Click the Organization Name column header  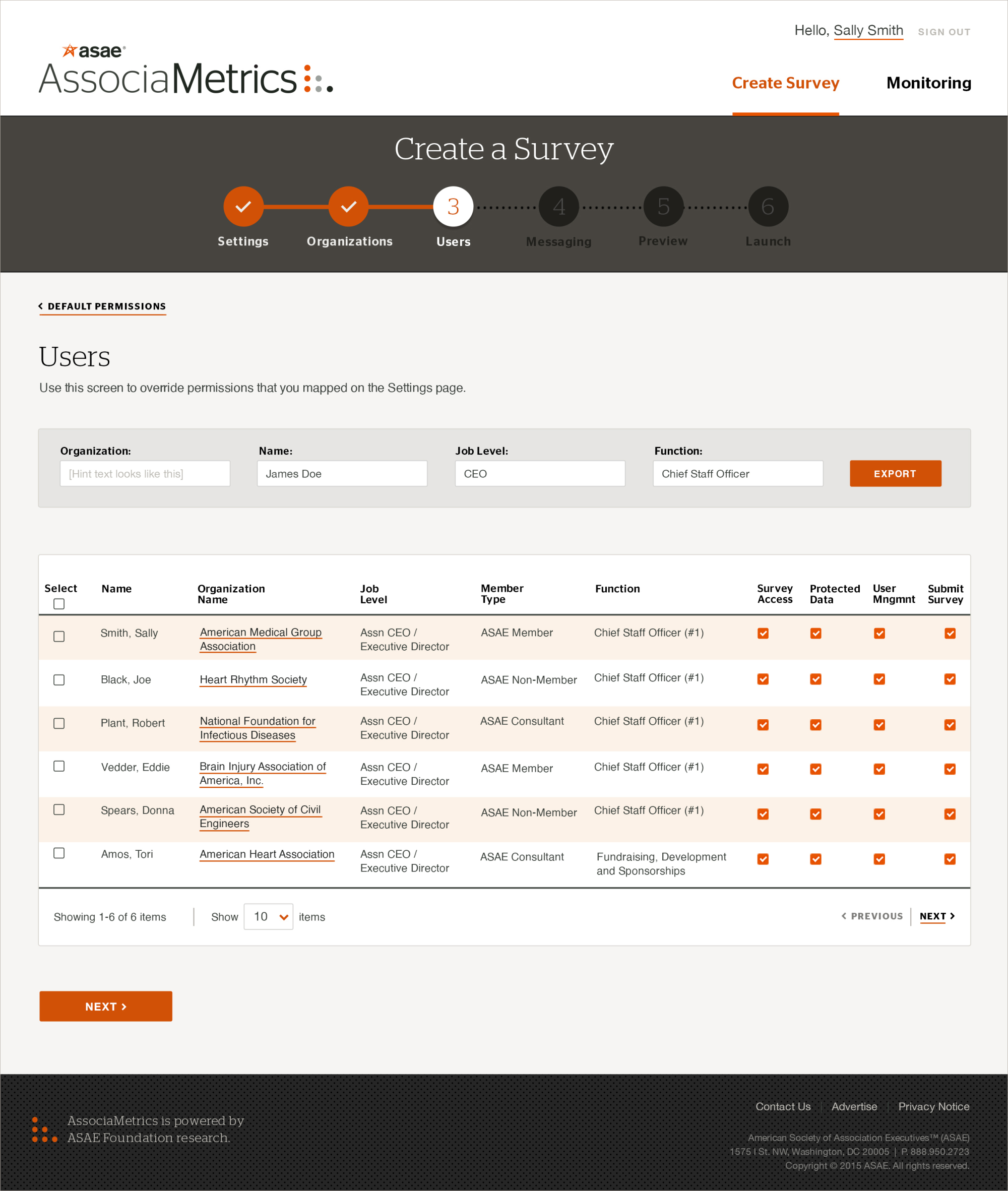pos(231,594)
